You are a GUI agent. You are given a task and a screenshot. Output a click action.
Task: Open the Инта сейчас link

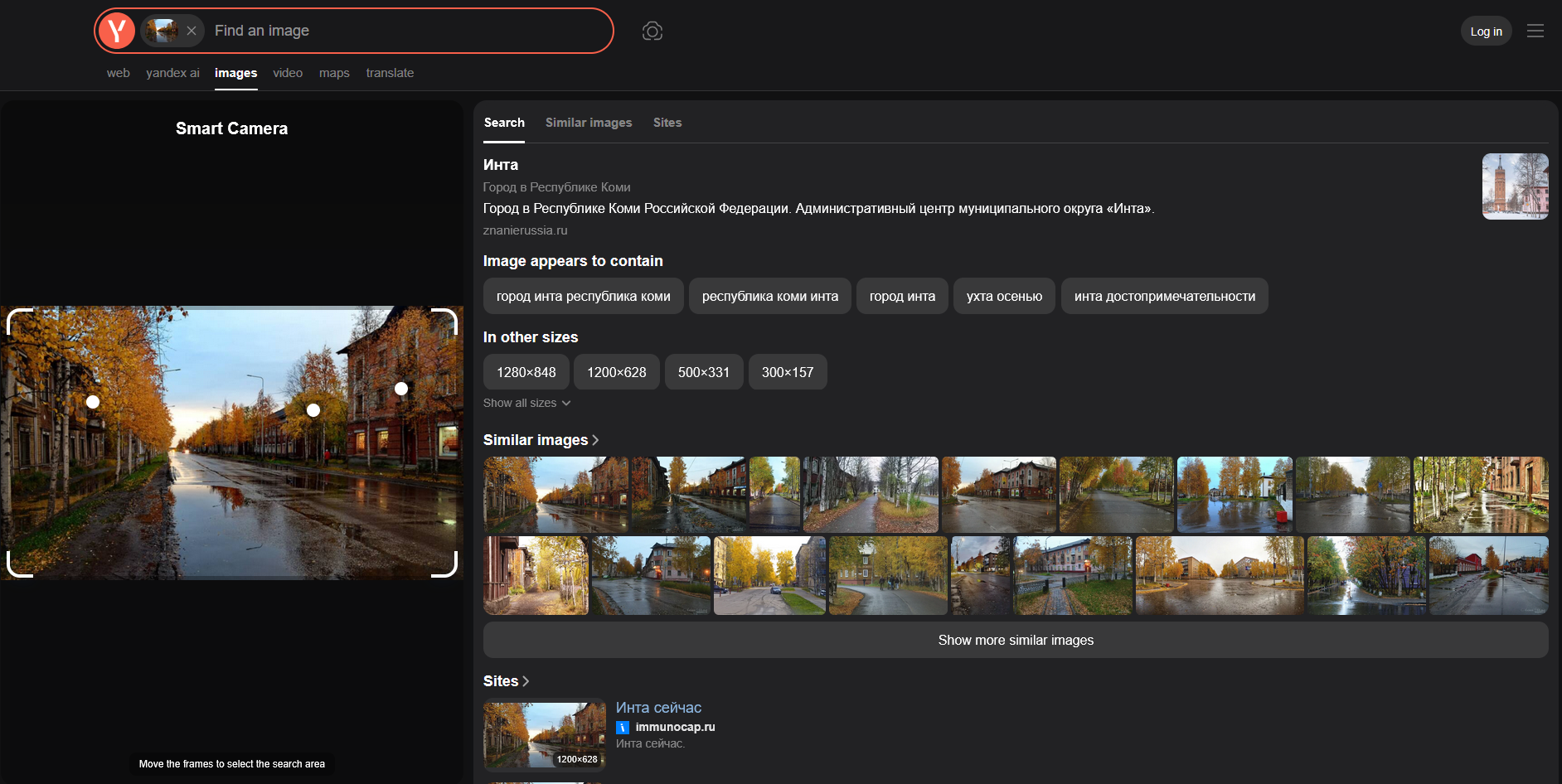click(658, 708)
